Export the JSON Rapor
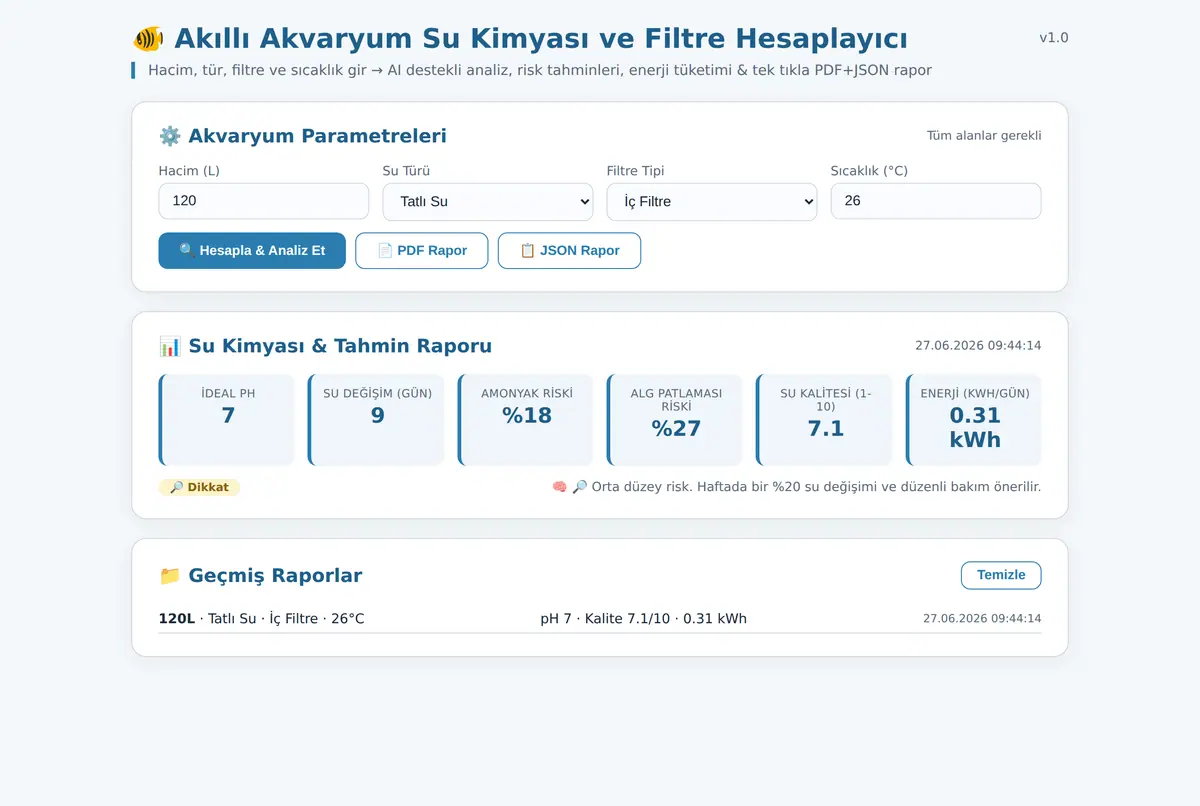Screen dimensions: 1200x806 tap(569, 251)
